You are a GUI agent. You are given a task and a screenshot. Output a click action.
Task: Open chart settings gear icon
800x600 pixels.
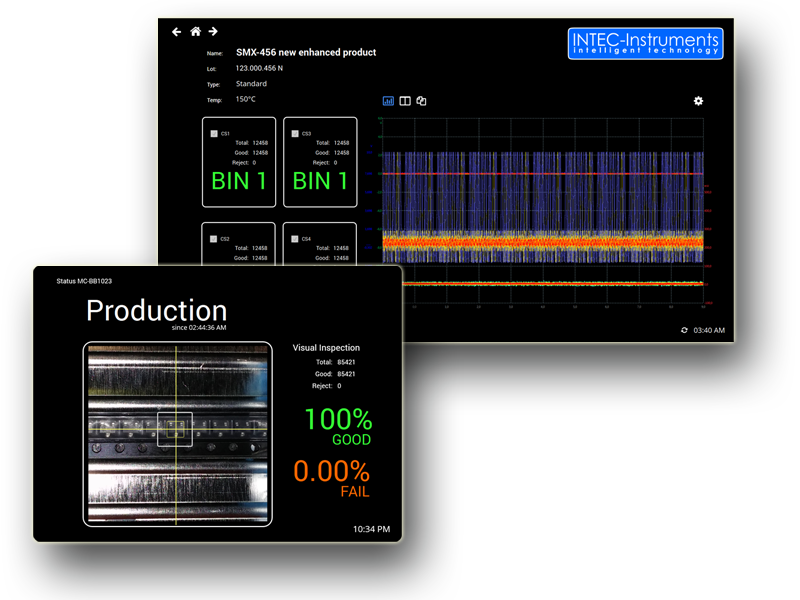pos(698,101)
